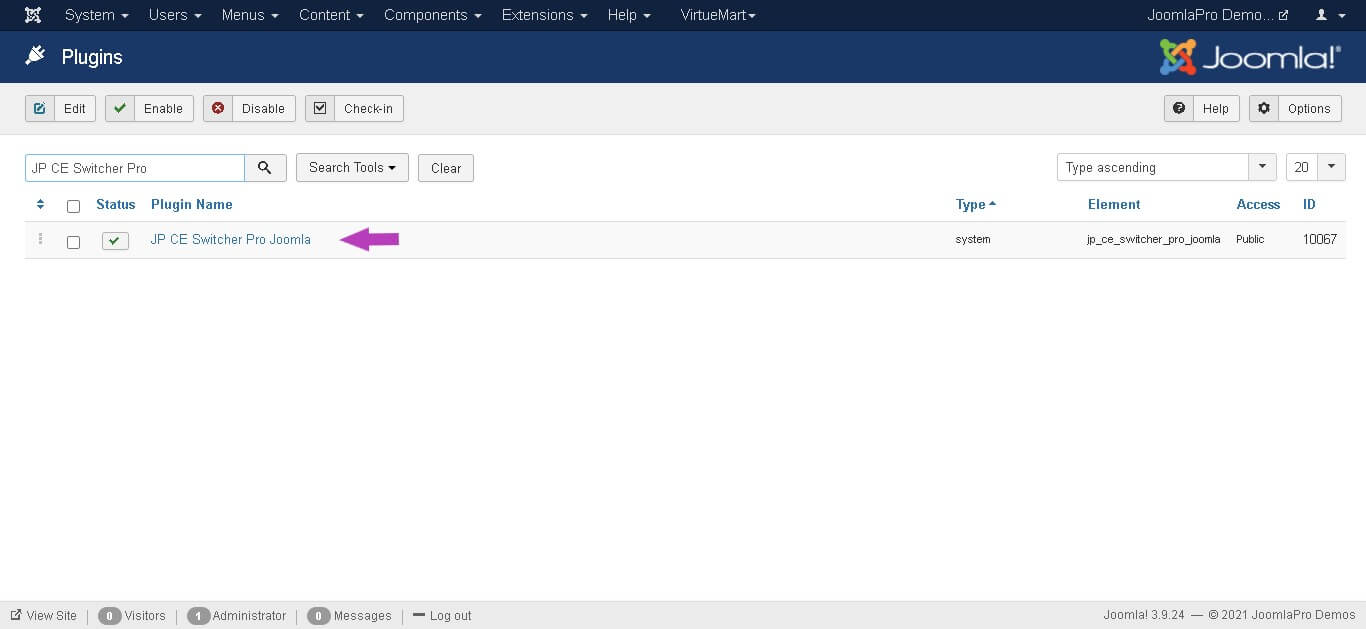The width and height of the screenshot is (1366, 629).
Task: Check the JP CE Switcher Pro Joomla row checkbox
Action: click(x=73, y=242)
